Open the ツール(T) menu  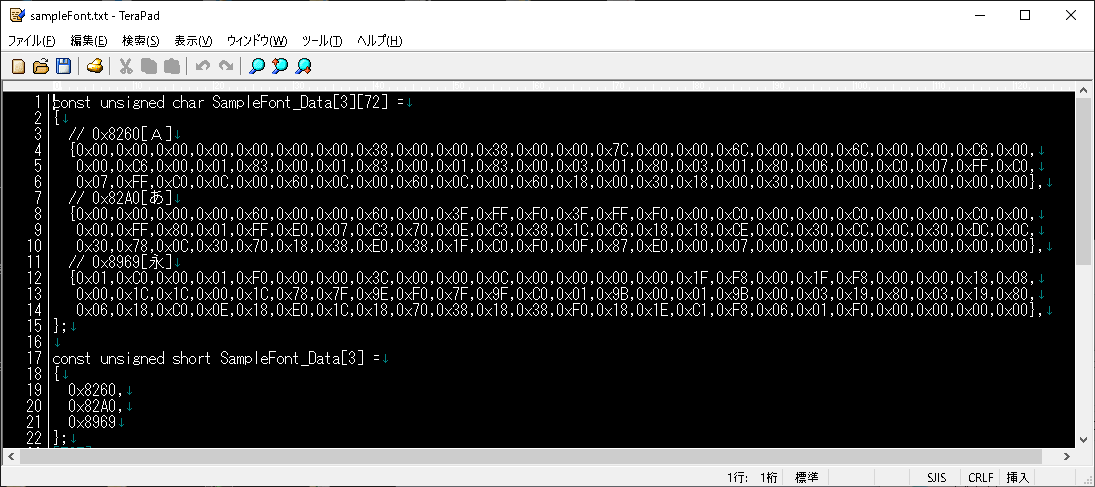(322, 41)
